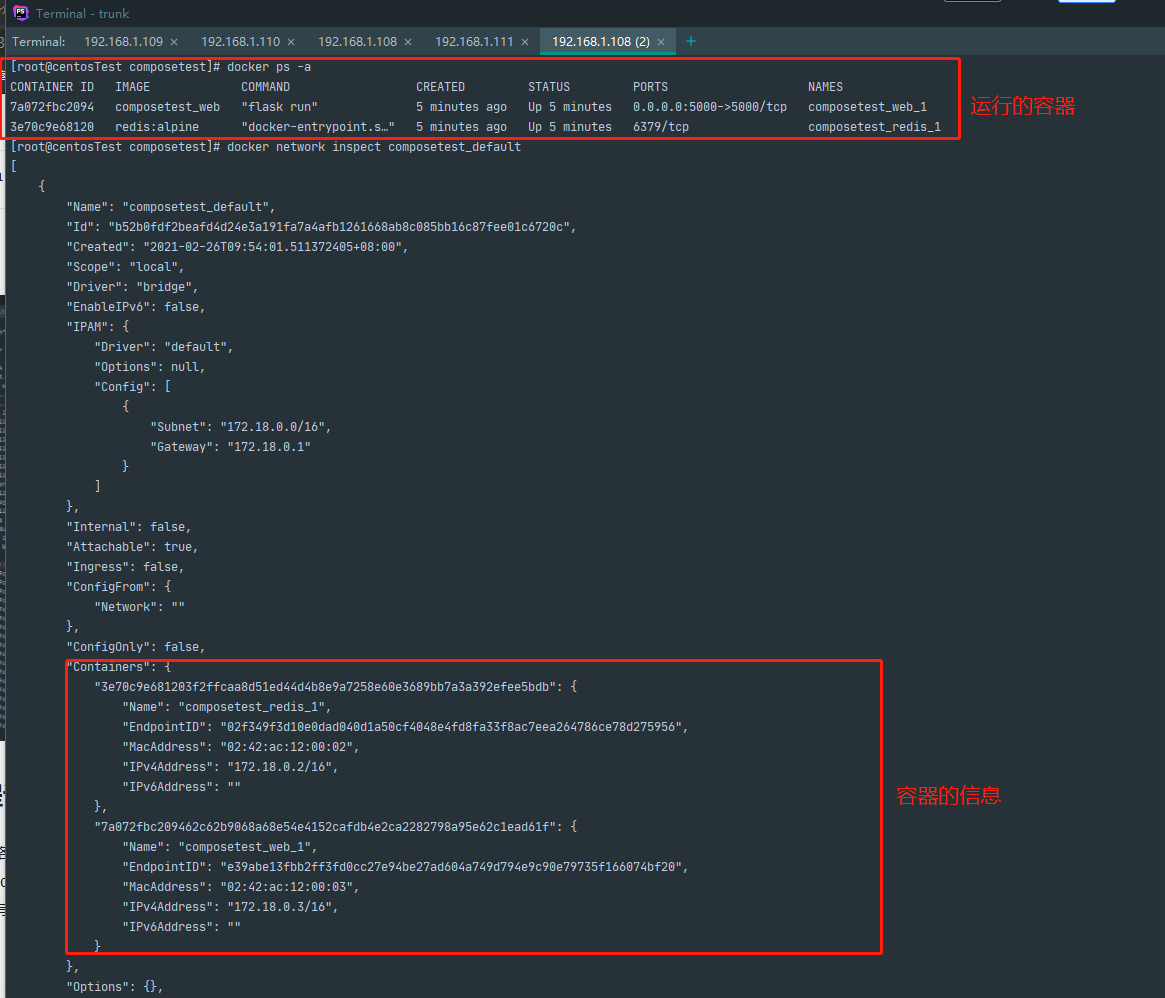
Task: Click the composetest_redis_1 name in NAMES column
Action: [874, 127]
